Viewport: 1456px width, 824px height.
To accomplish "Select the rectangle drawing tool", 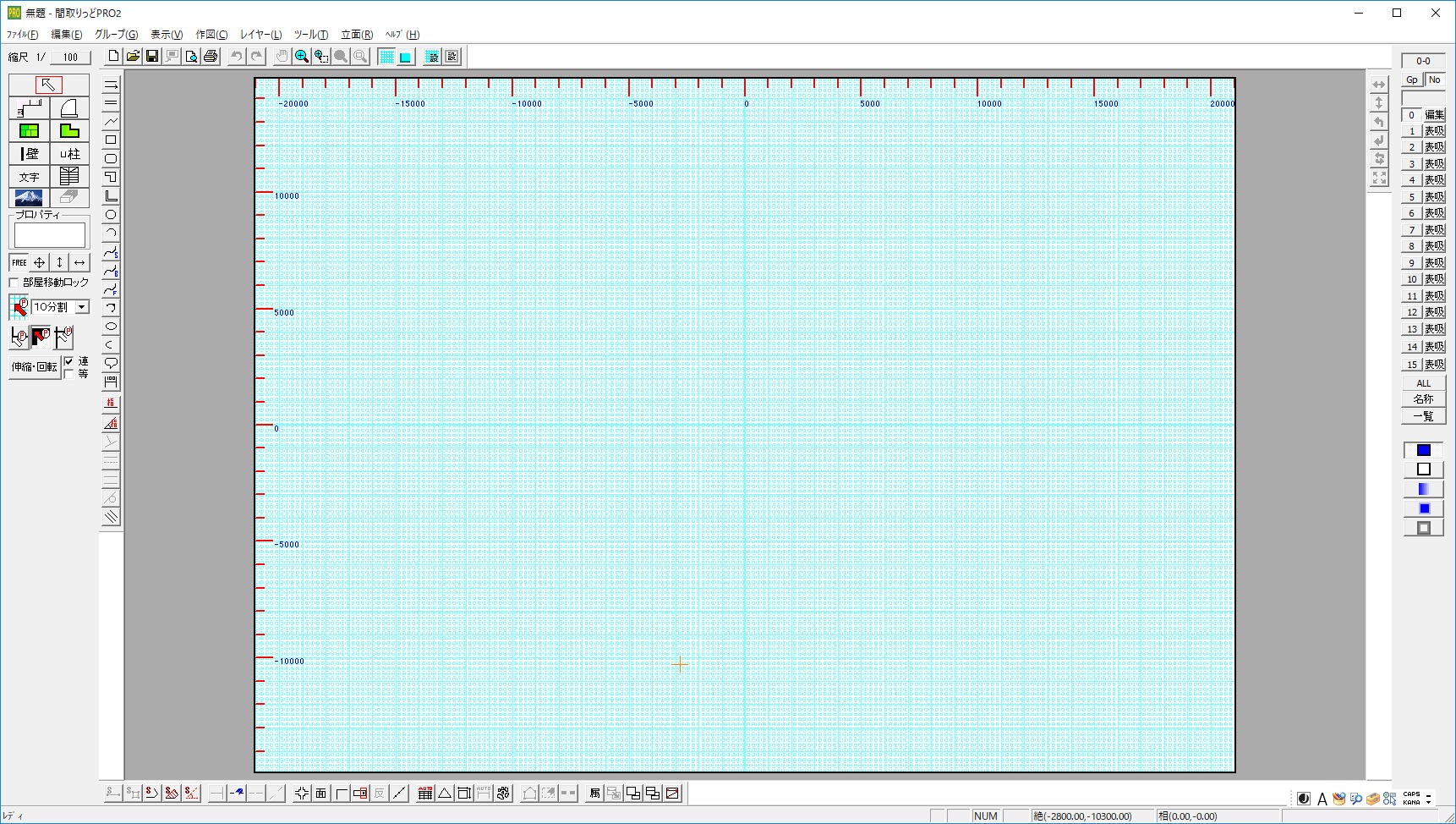I will [111, 140].
